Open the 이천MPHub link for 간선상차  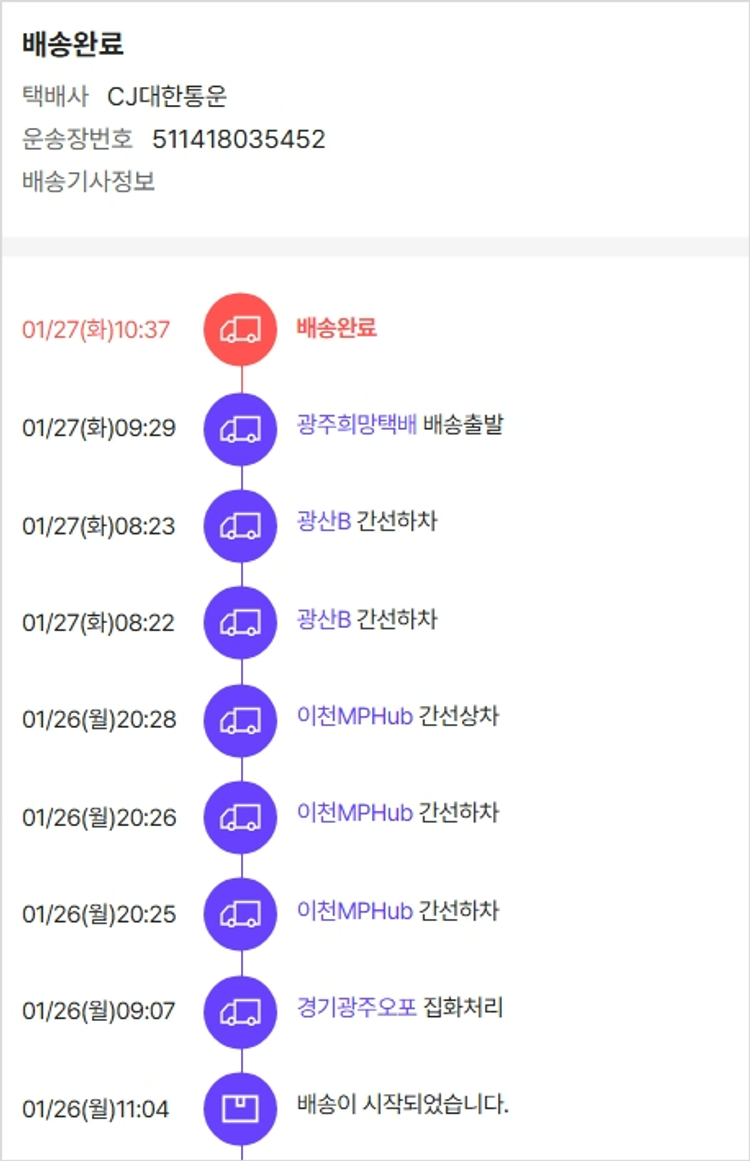(x=355, y=717)
